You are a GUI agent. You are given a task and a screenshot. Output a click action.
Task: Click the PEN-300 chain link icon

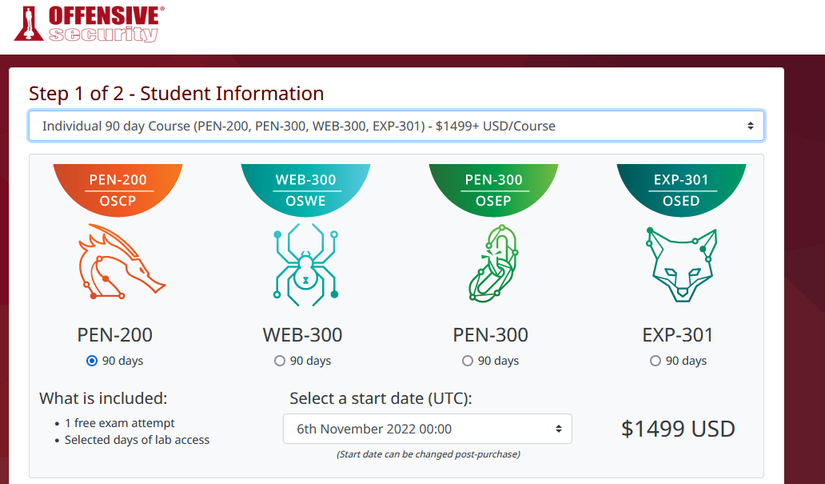coord(492,264)
